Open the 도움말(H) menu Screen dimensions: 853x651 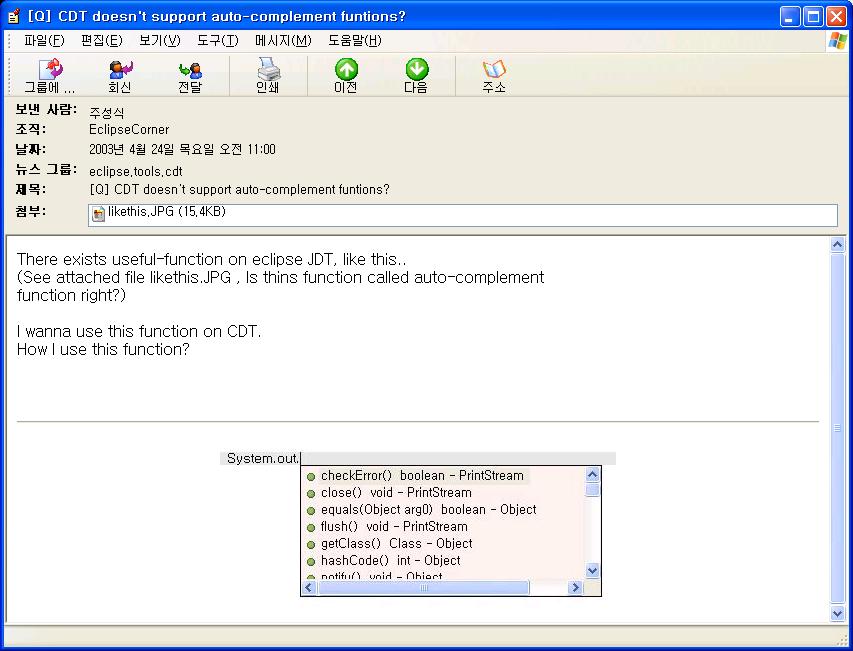[x=355, y=41]
